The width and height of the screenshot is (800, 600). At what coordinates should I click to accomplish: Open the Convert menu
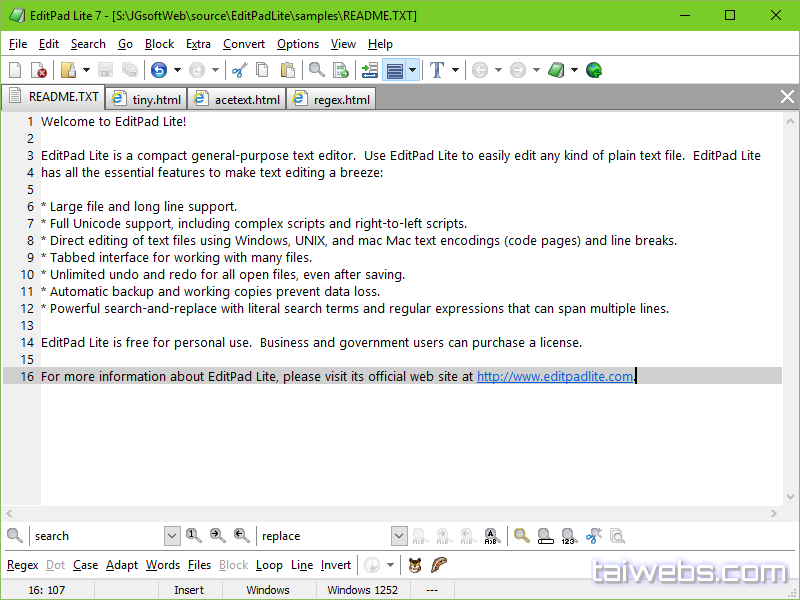click(x=244, y=44)
